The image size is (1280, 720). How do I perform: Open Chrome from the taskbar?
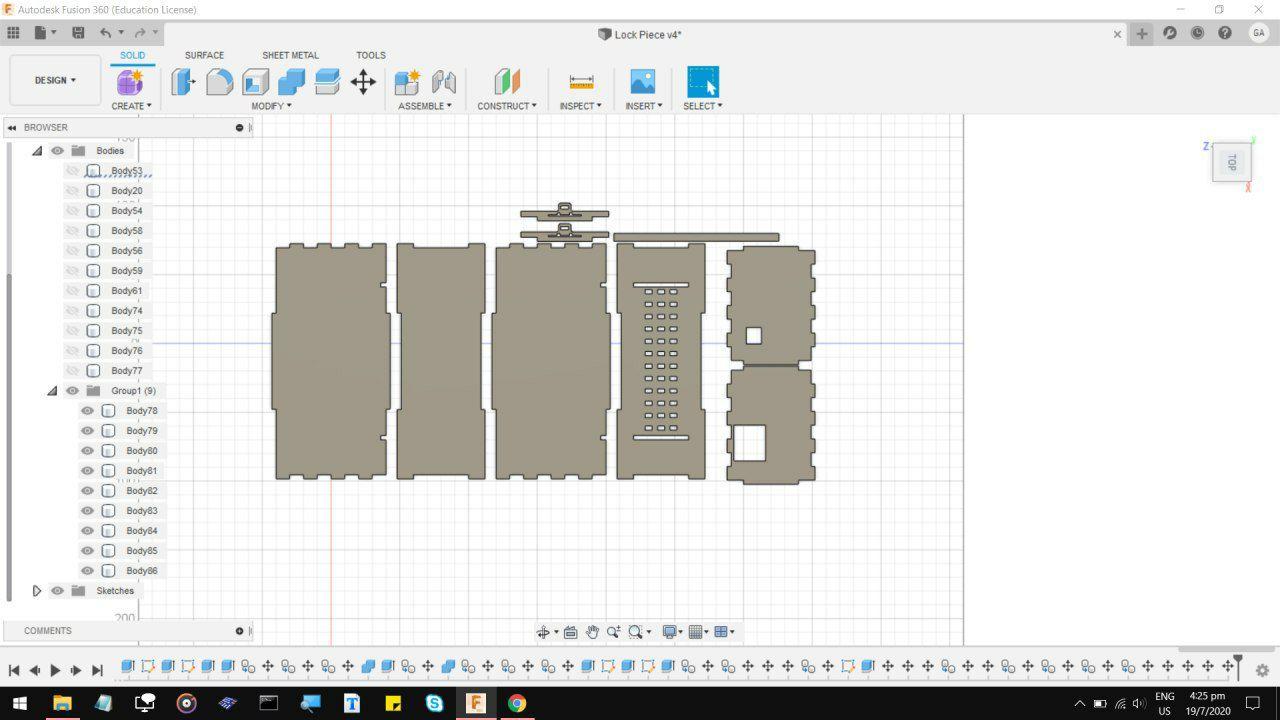[x=517, y=703]
